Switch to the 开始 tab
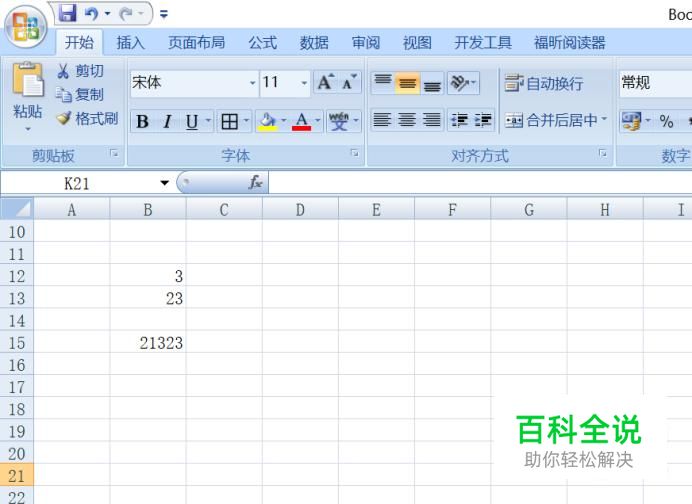The image size is (692, 504). [79, 42]
